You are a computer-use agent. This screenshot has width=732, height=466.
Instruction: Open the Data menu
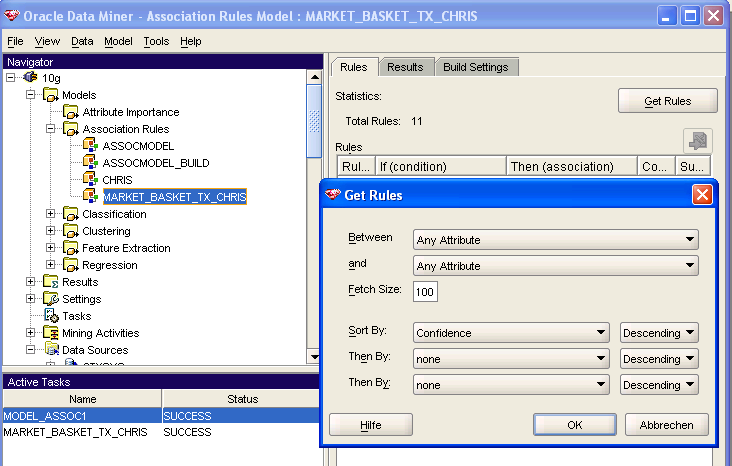pyautogui.click(x=82, y=42)
